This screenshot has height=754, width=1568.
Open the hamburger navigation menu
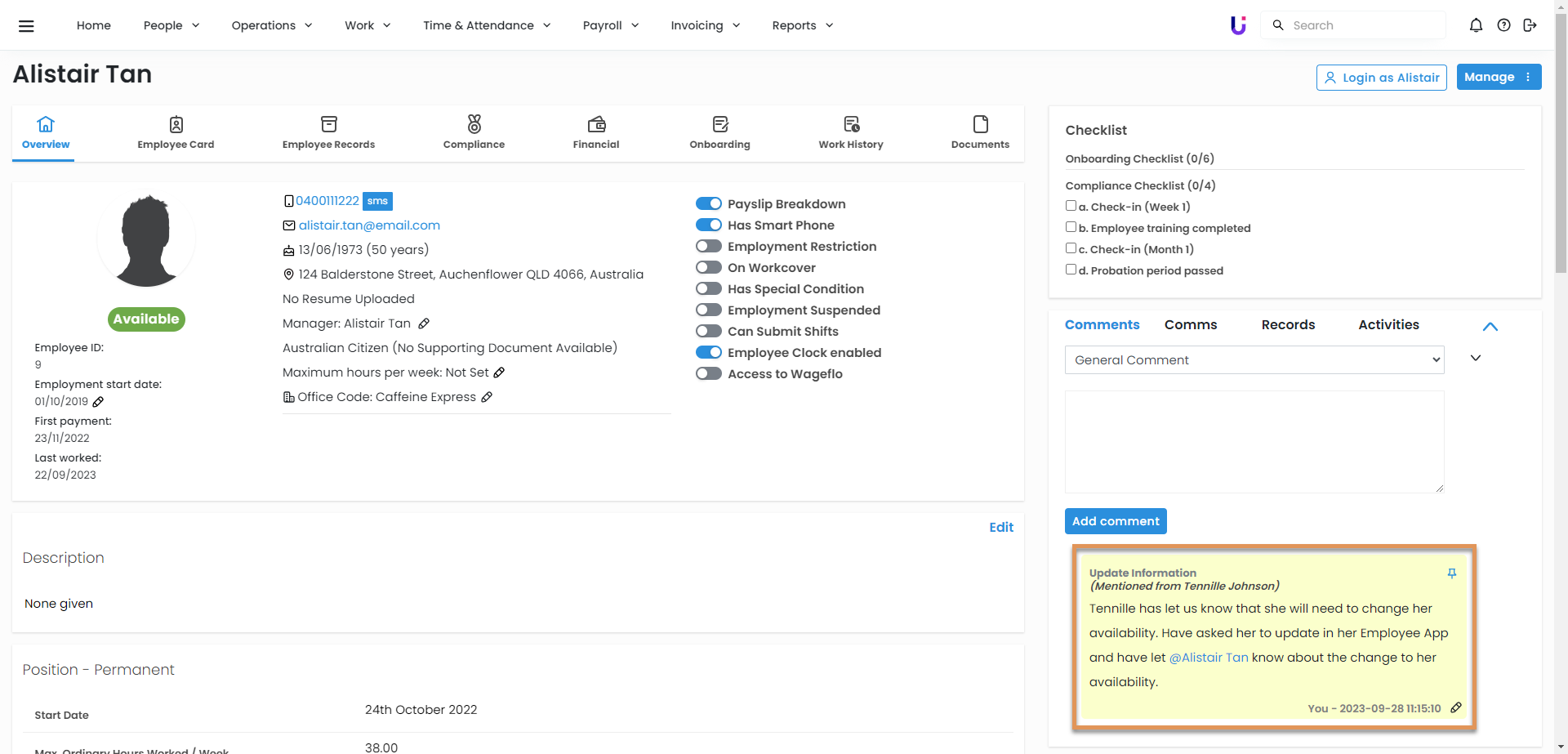pyautogui.click(x=26, y=25)
